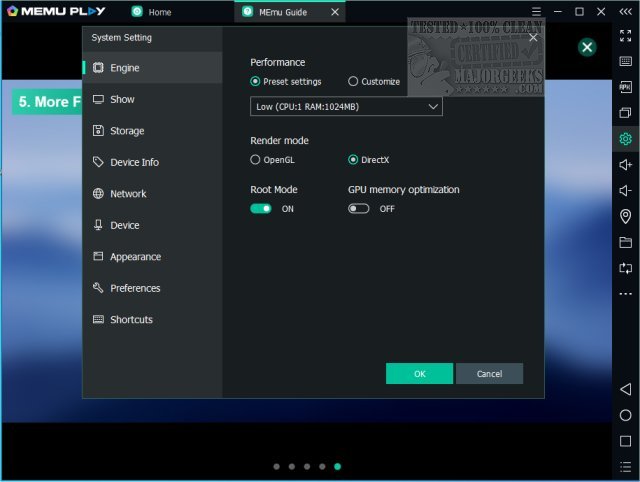Image resolution: width=640 pixels, height=482 pixels.
Task: Lower volume with the speaker minus icon
Action: 625,190
